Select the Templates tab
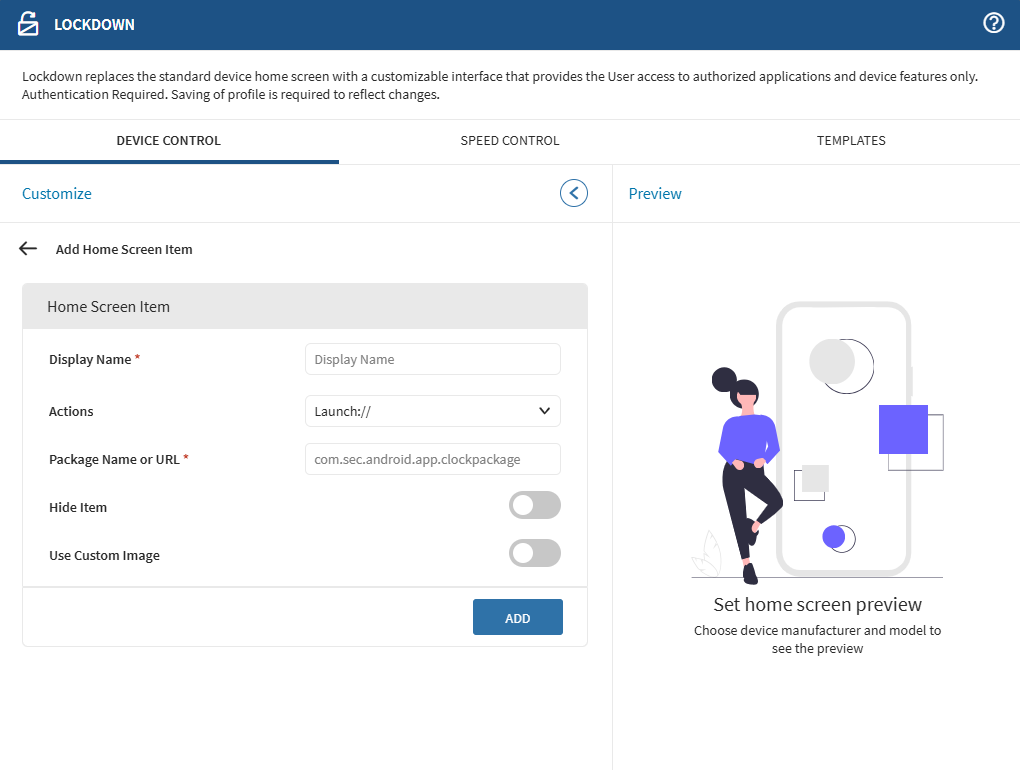 click(x=851, y=141)
